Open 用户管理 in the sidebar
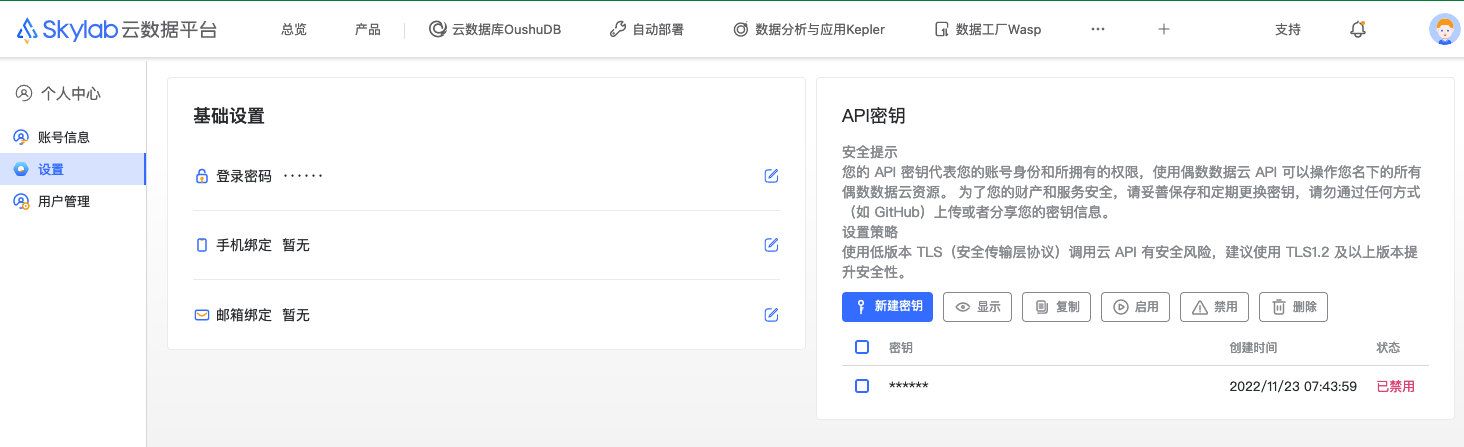The image size is (1464, 447). (x=64, y=201)
